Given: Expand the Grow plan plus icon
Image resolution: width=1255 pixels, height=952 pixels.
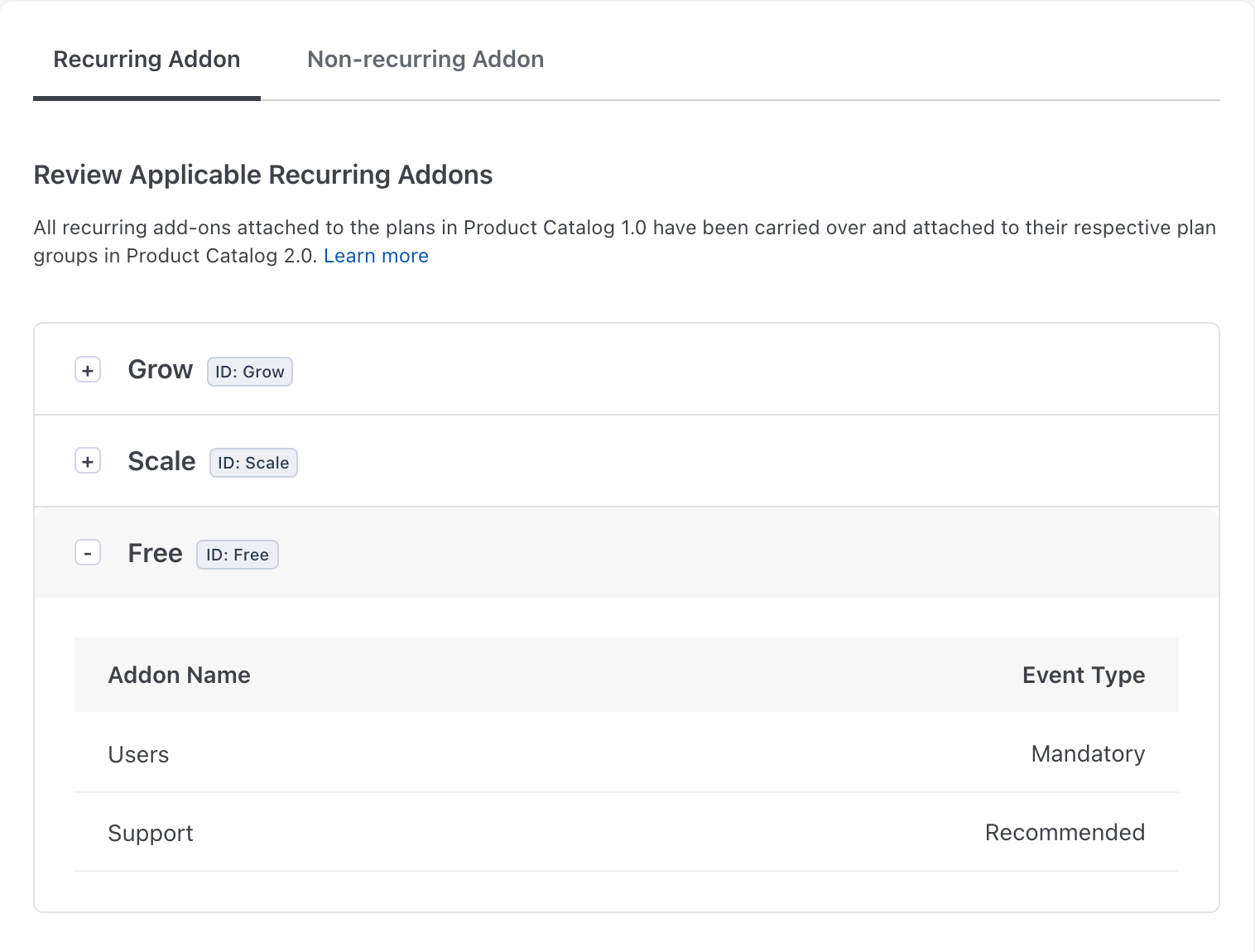Looking at the screenshot, I should [x=88, y=370].
